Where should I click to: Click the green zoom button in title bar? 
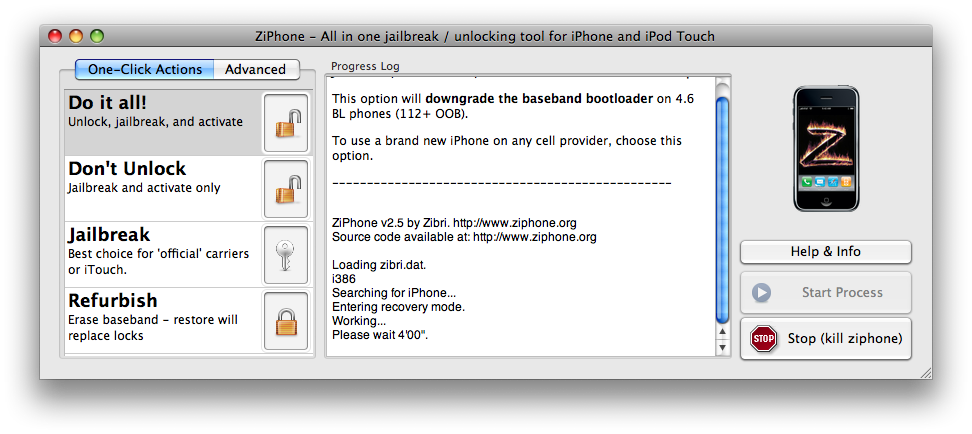click(97, 36)
